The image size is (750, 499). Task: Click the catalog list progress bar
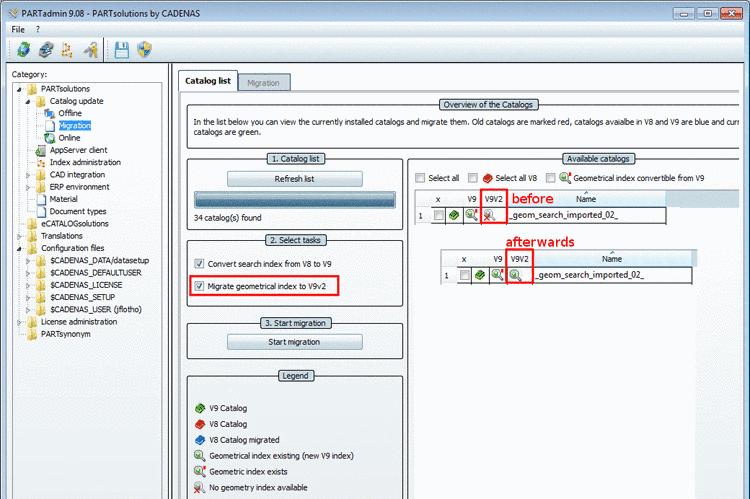[295, 200]
